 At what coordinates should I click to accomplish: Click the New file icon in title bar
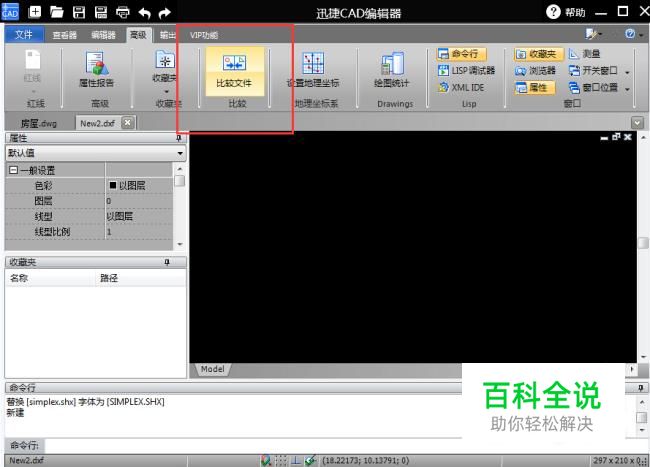coord(34,12)
